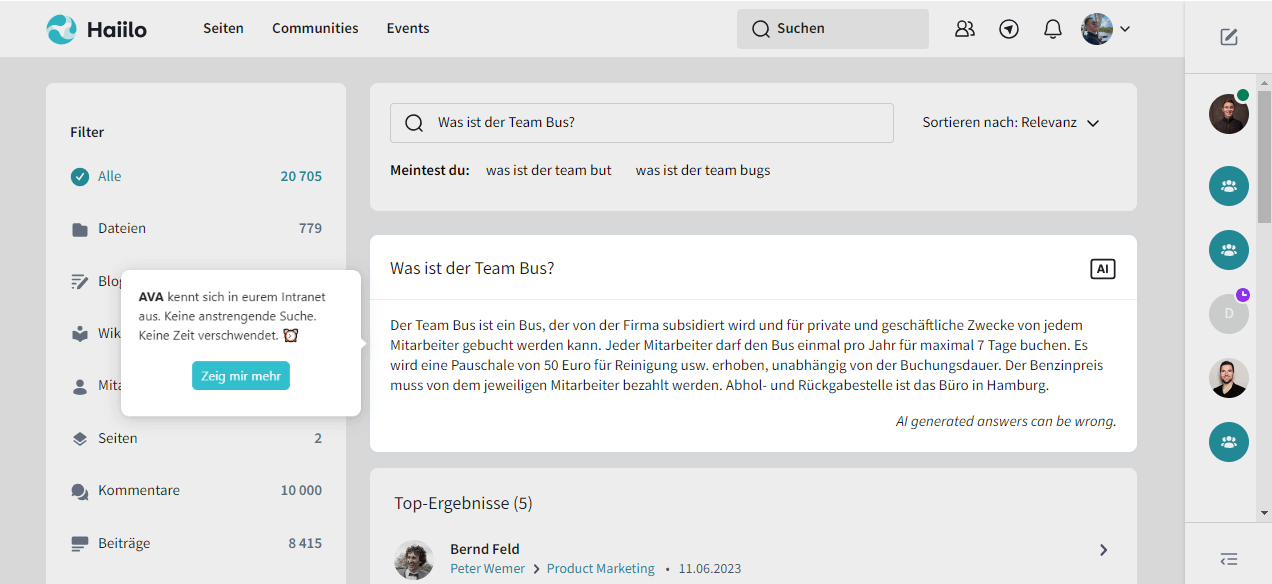Click the date 11.06.2023
The image size is (1272, 584).
click(x=710, y=569)
